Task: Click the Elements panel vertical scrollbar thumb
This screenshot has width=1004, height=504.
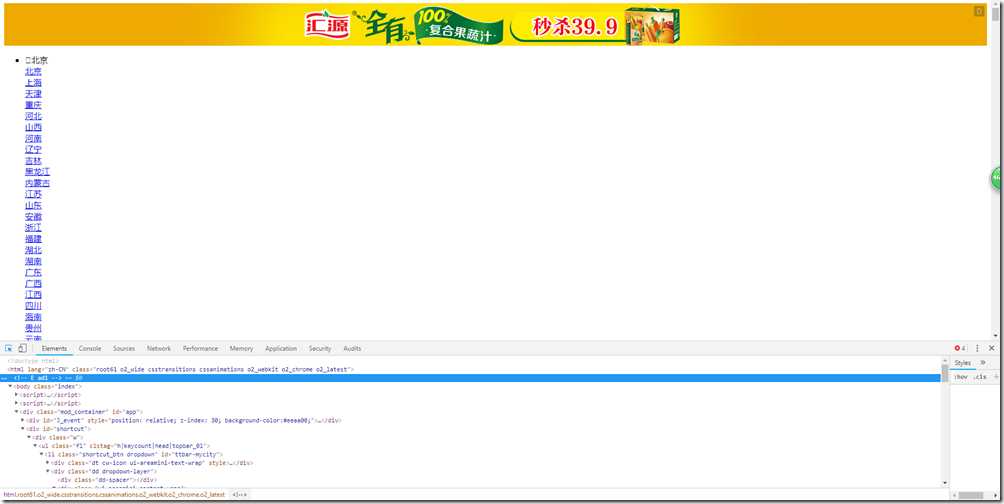Action: tap(944, 372)
